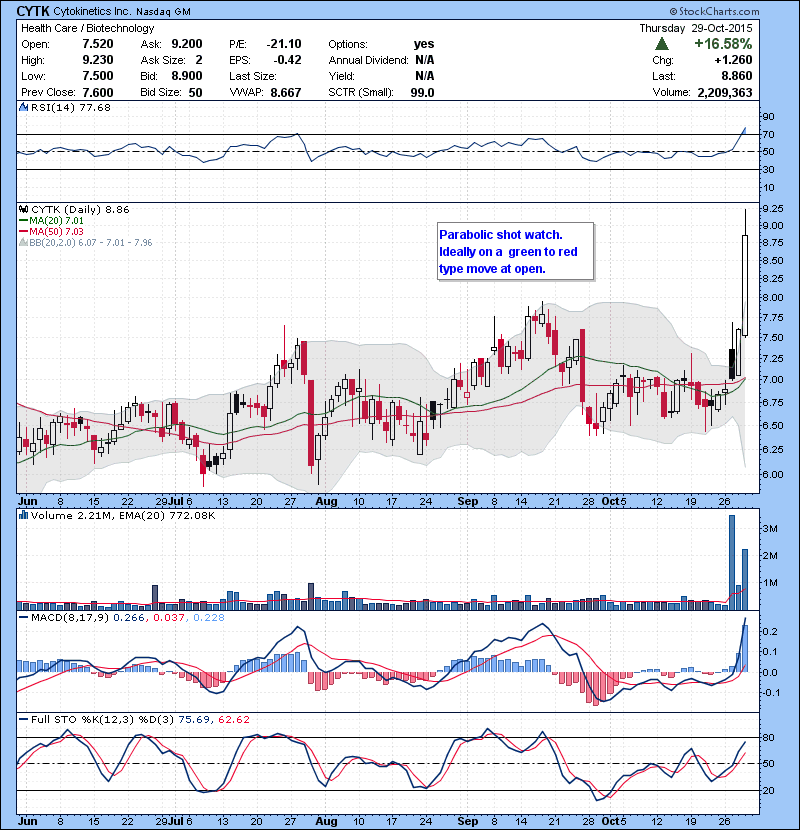Click the tallest 3M volume bar

[x=732, y=562]
